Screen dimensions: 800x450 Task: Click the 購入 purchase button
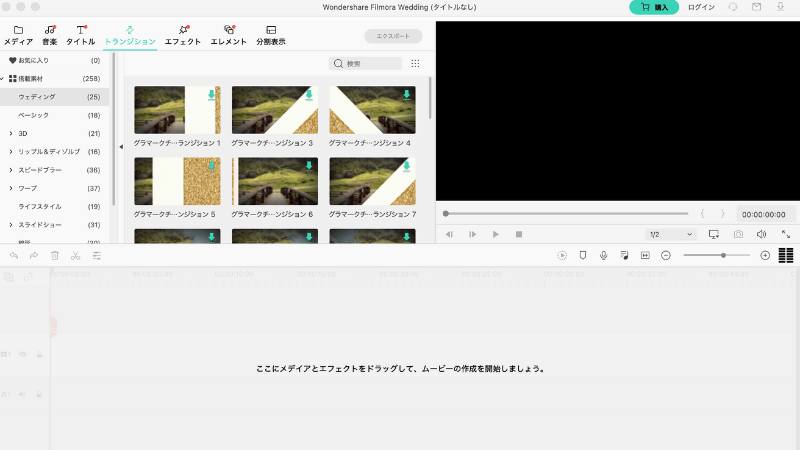(654, 7)
